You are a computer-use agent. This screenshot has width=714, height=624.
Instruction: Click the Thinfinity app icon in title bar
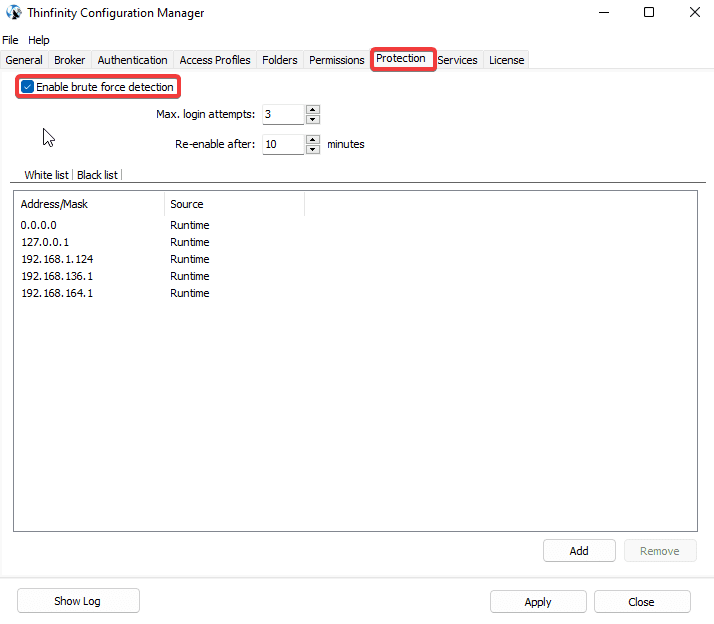[x=14, y=12]
